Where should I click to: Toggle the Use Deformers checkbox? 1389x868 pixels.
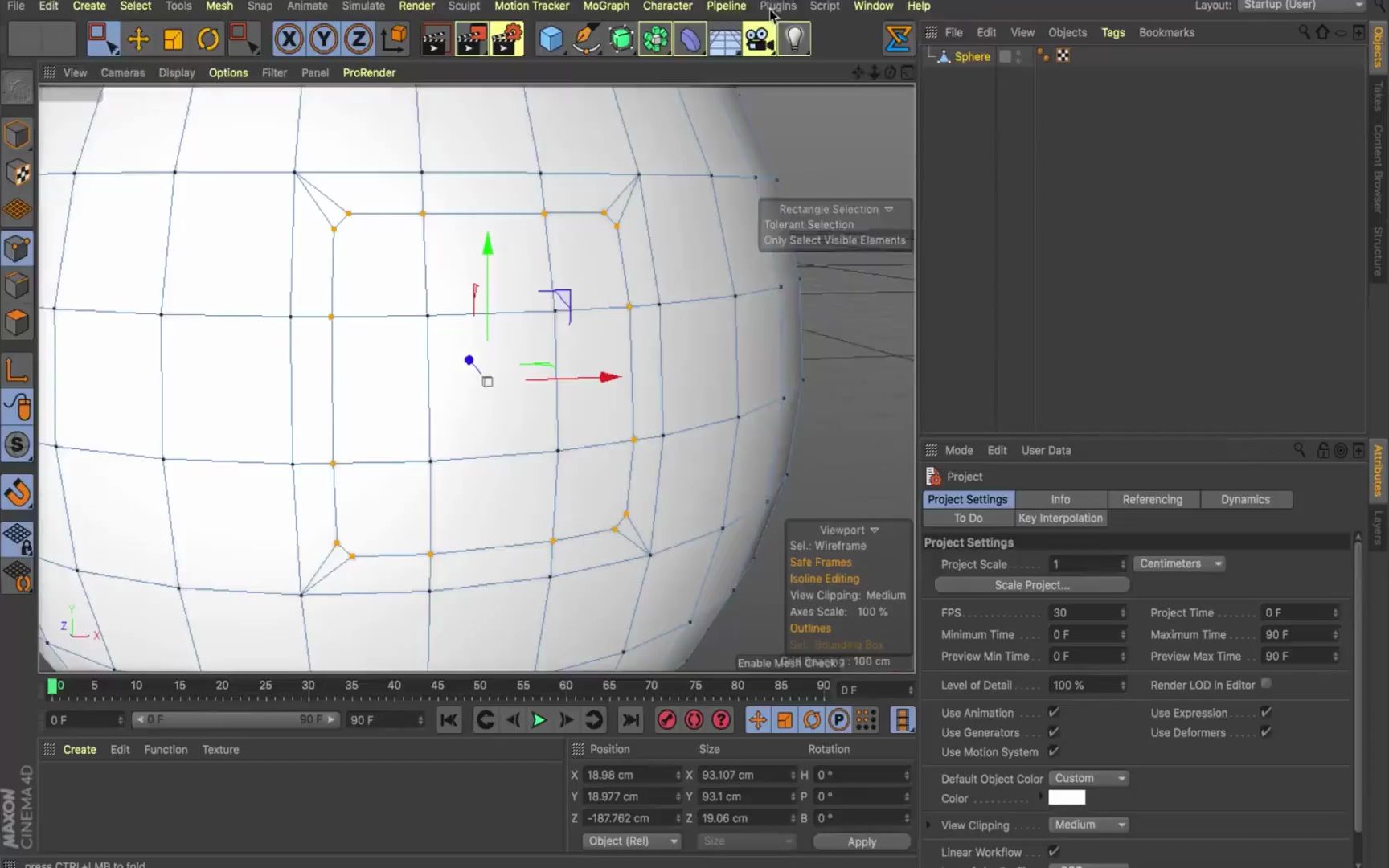point(1265,732)
